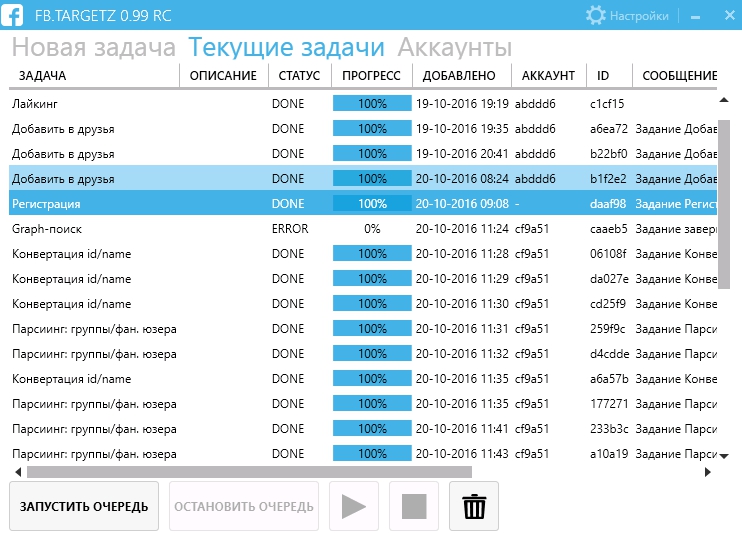Open settings via the gear icon
The width and height of the screenshot is (742, 533).
596,15
